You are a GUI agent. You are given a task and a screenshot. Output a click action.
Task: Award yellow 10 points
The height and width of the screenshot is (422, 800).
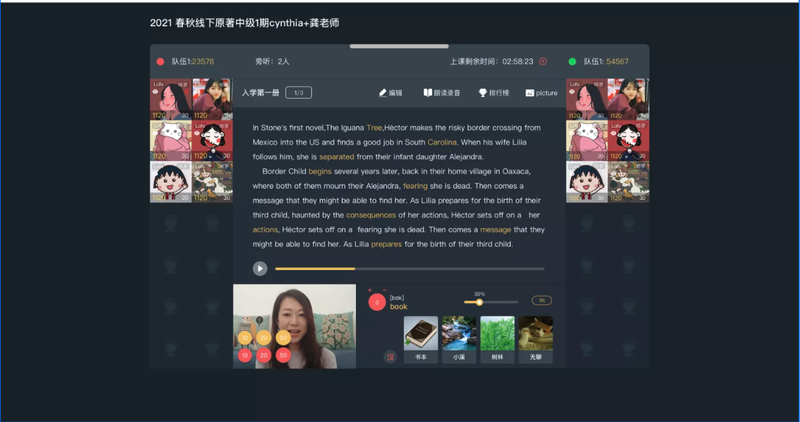coord(245,337)
